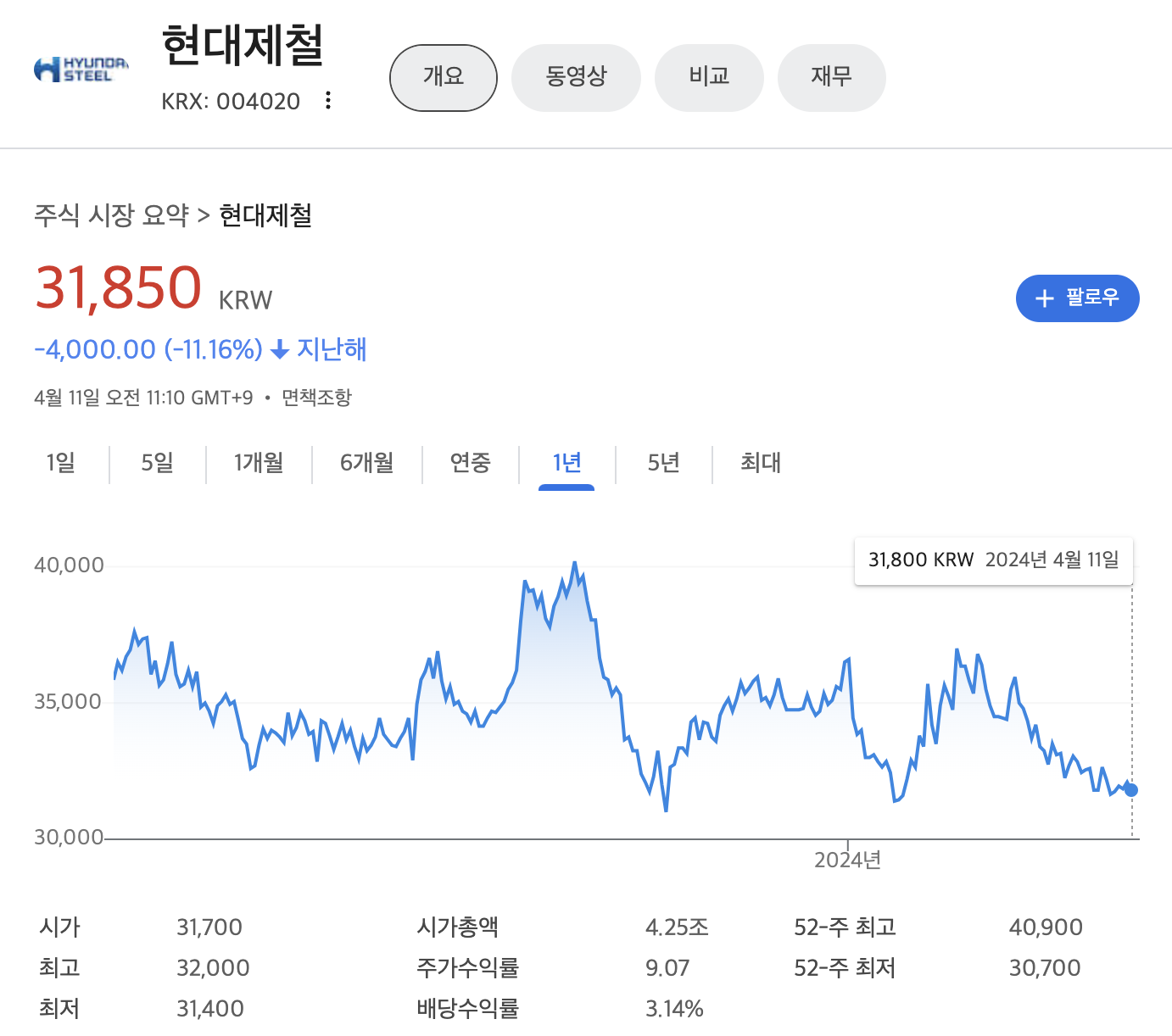Click the 최저 value 31,400

tap(210, 1009)
